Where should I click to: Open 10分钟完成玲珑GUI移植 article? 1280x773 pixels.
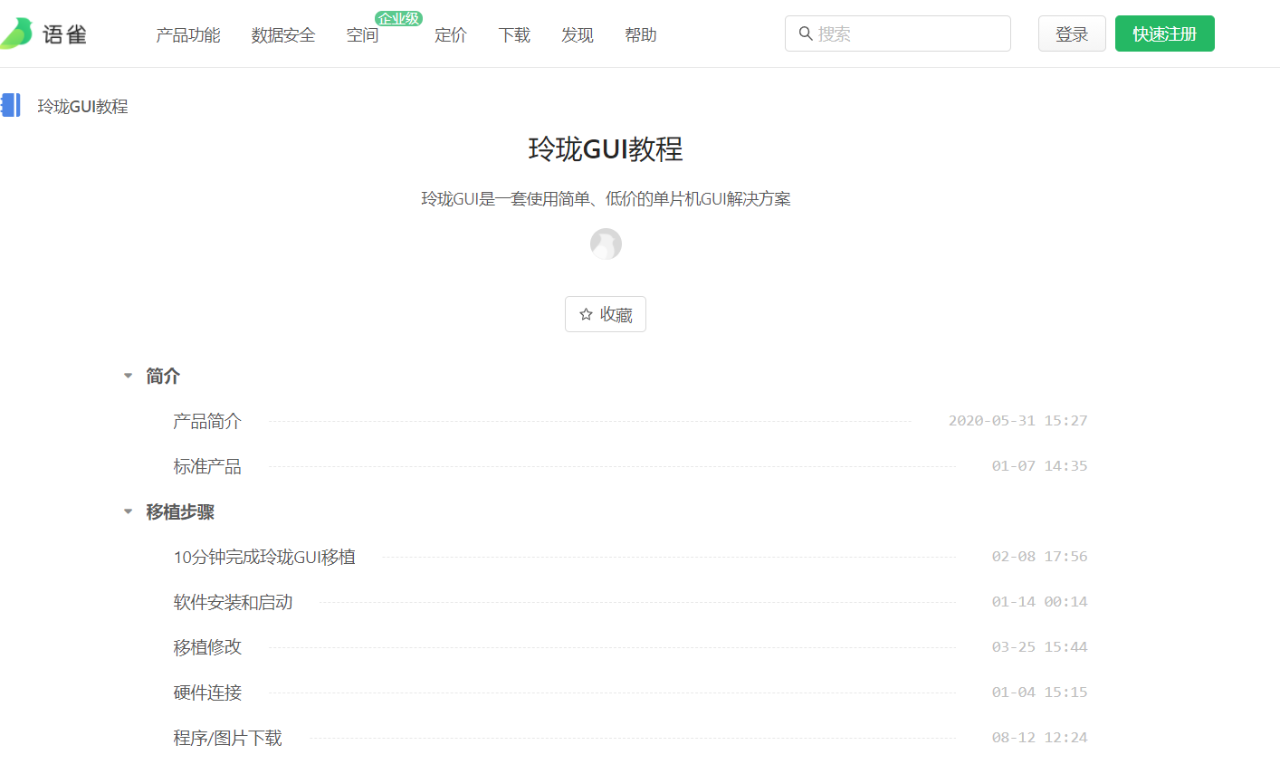pyautogui.click(x=264, y=557)
